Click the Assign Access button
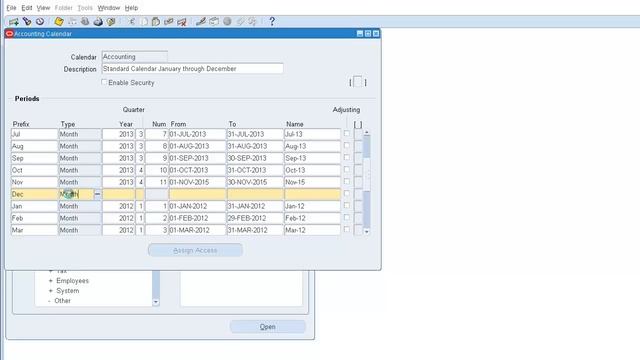The height and width of the screenshot is (360, 640). tap(195, 250)
